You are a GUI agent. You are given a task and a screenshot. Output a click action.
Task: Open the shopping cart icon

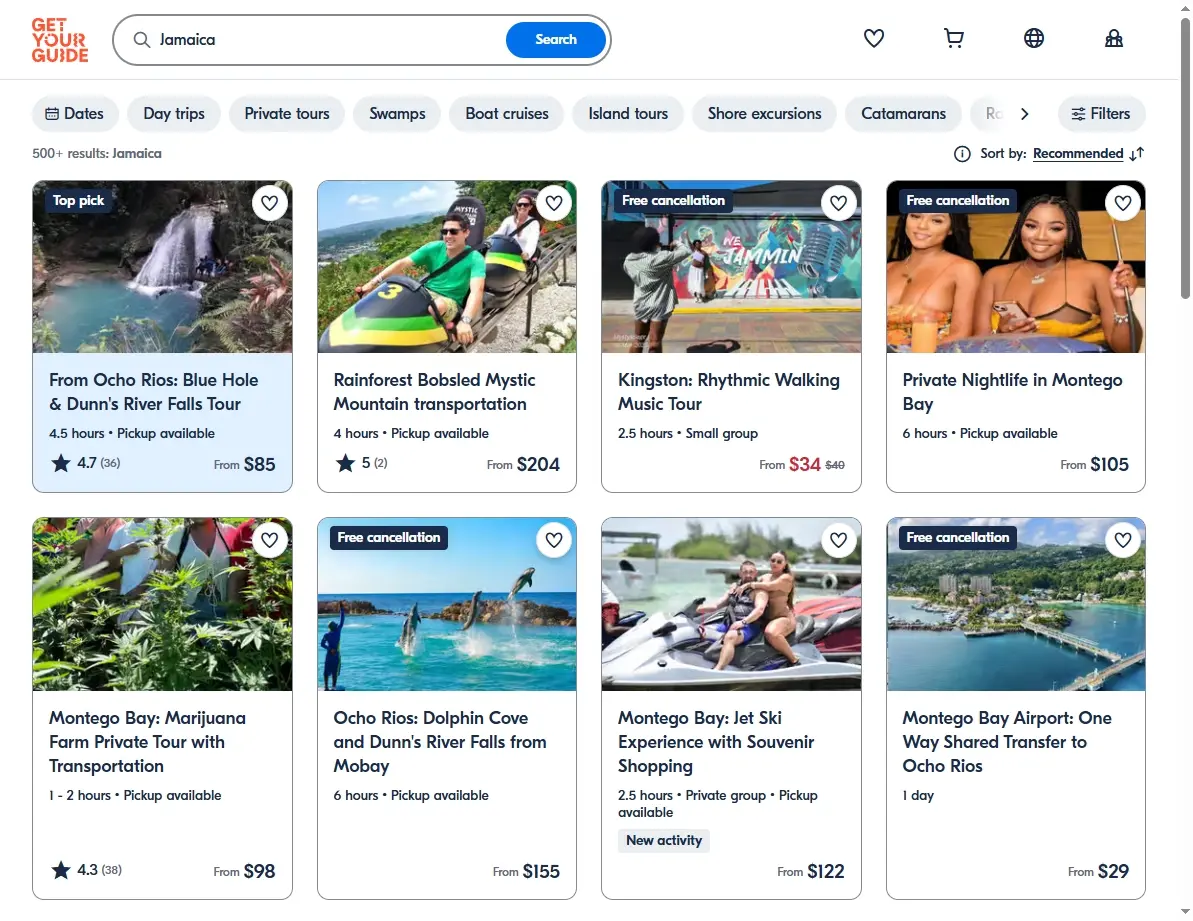(x=953, y=38)
